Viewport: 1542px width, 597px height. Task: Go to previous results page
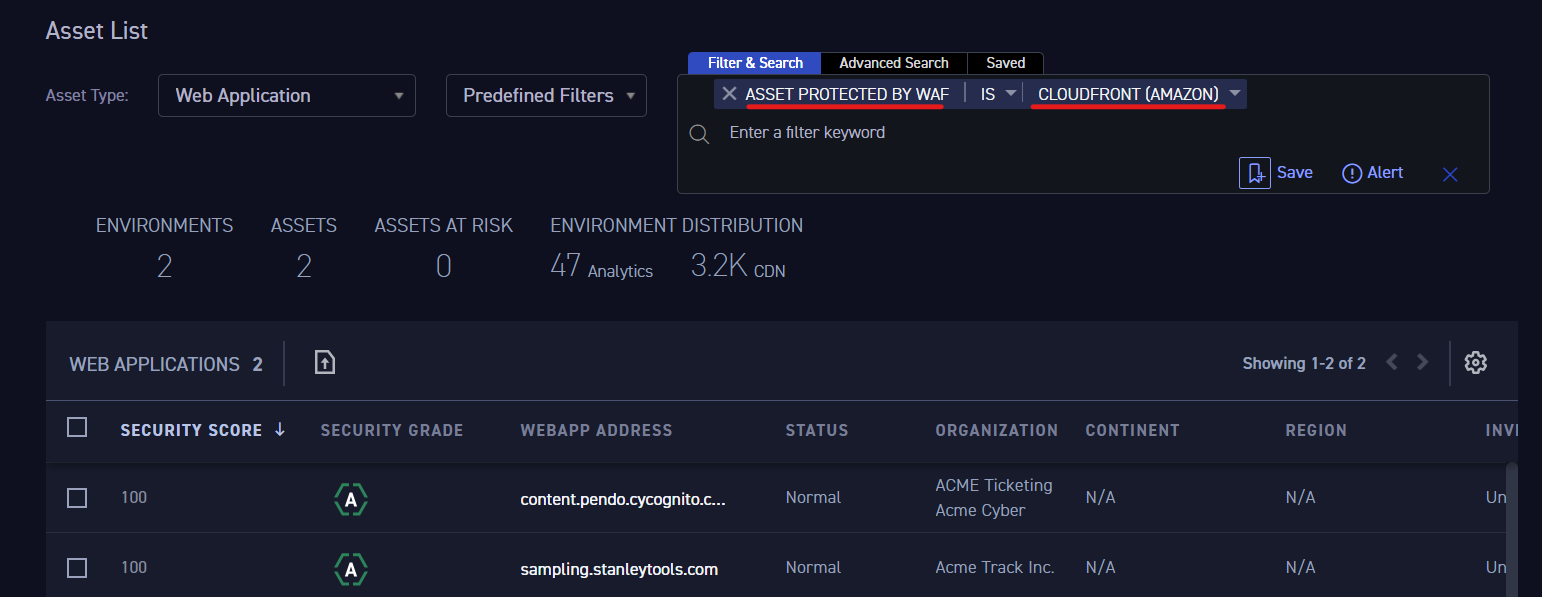tap(1392, 362)
